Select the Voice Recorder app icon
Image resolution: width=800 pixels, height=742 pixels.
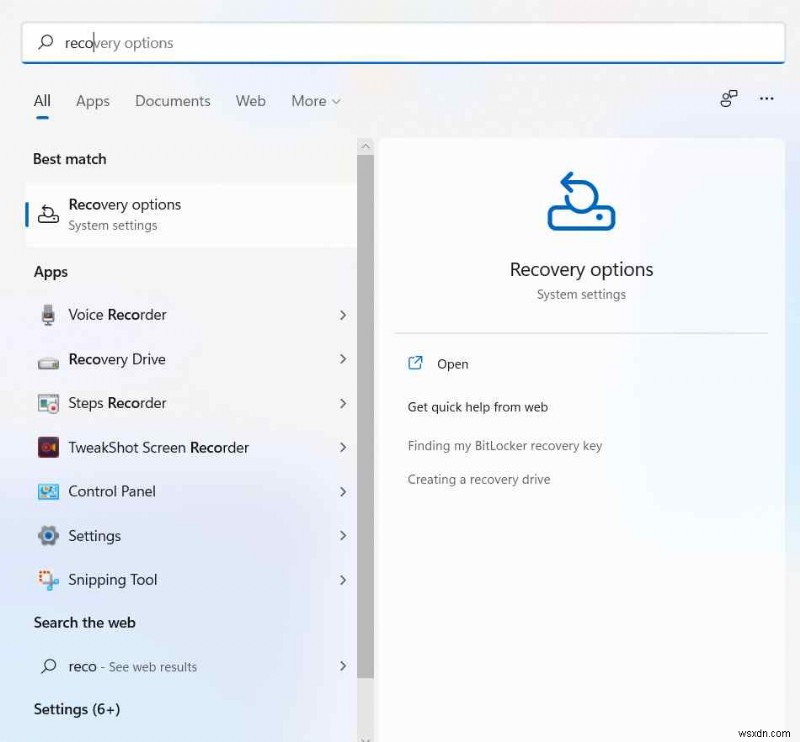click(x=48, y=314)
